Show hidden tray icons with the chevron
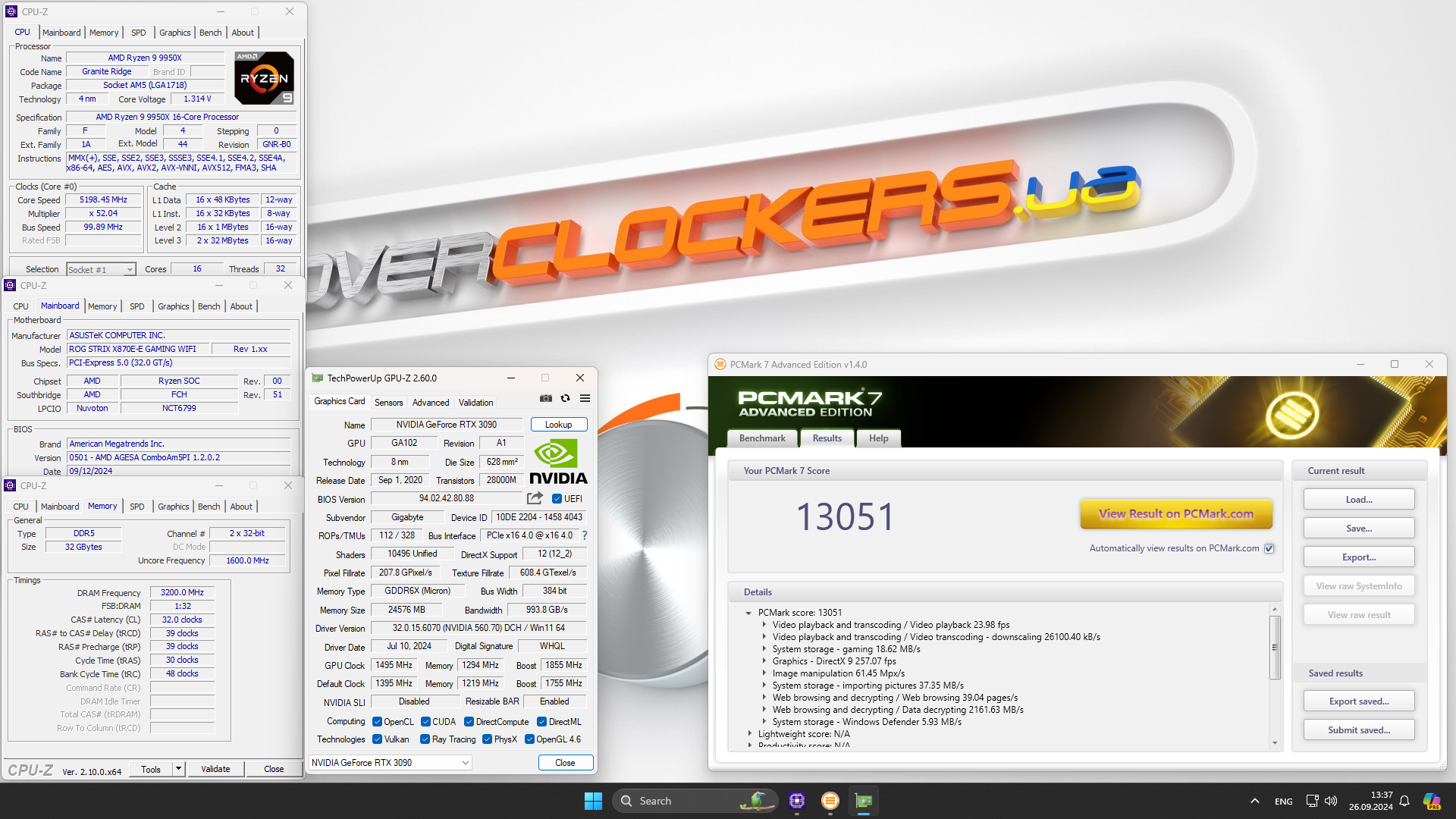This screenshot has width=1456, height=819. click(1255, 801)
